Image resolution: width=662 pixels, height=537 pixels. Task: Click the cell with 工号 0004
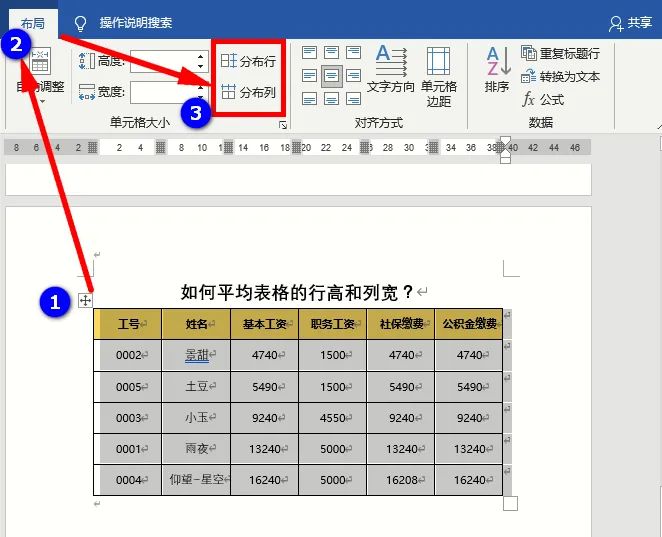128,480
